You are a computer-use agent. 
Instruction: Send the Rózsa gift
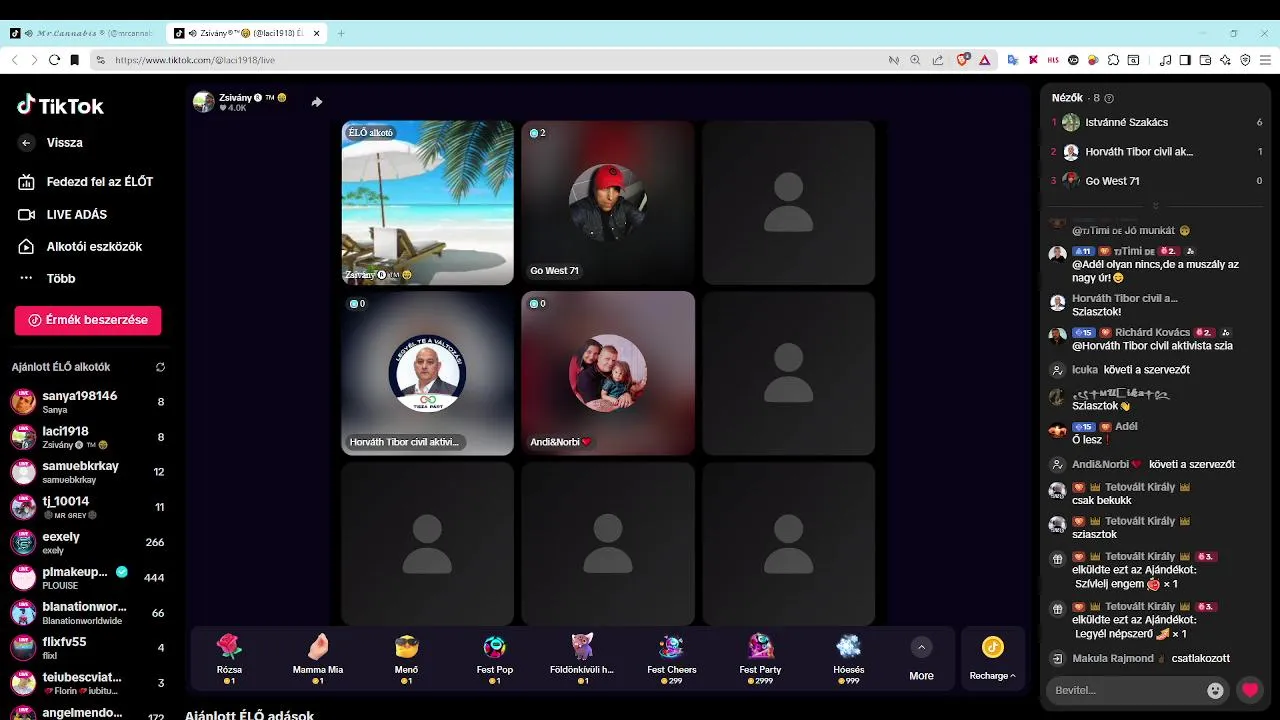tap(229, 657)
